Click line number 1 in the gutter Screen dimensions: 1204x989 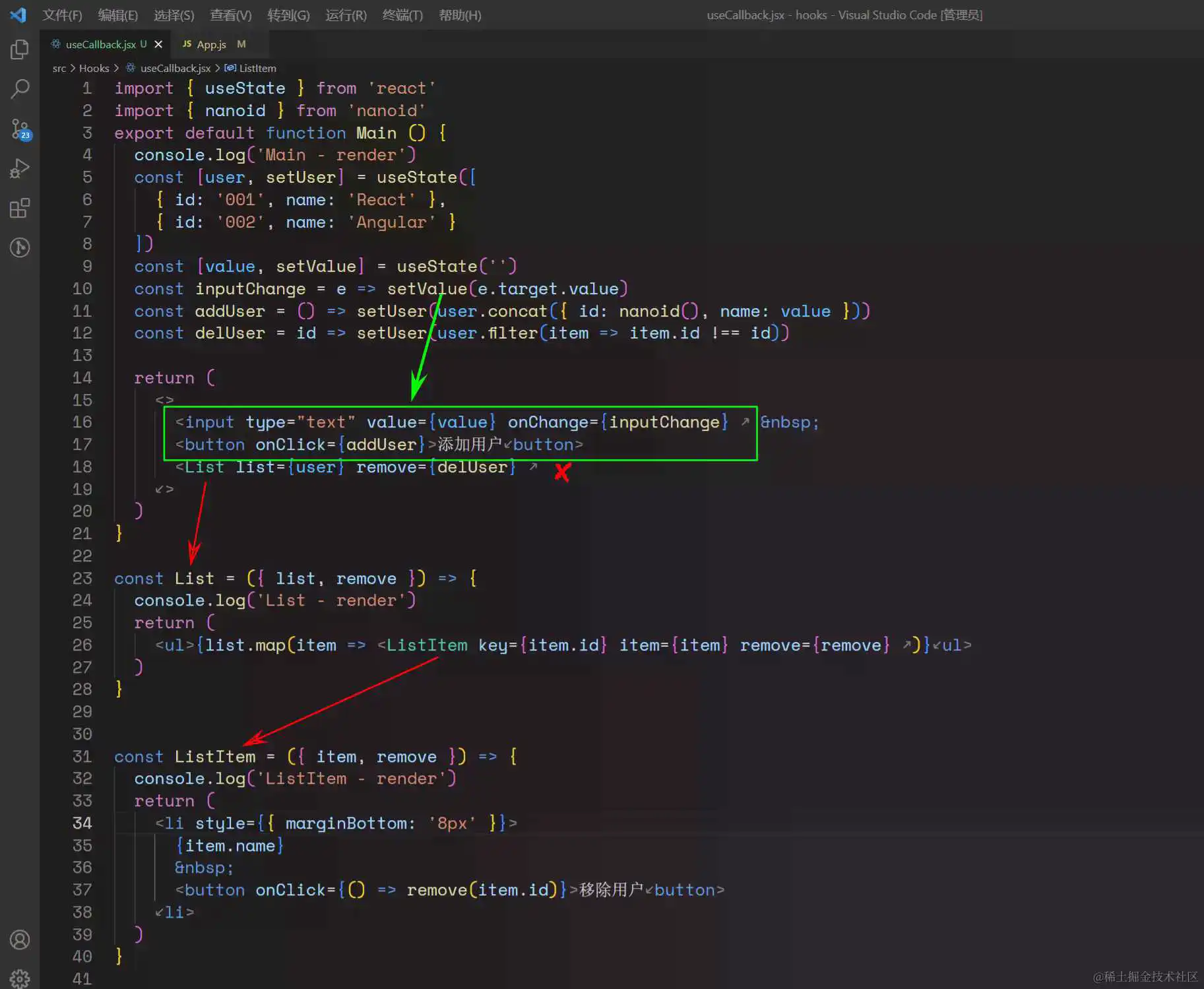pyautogui.click(x=86, y=88)
